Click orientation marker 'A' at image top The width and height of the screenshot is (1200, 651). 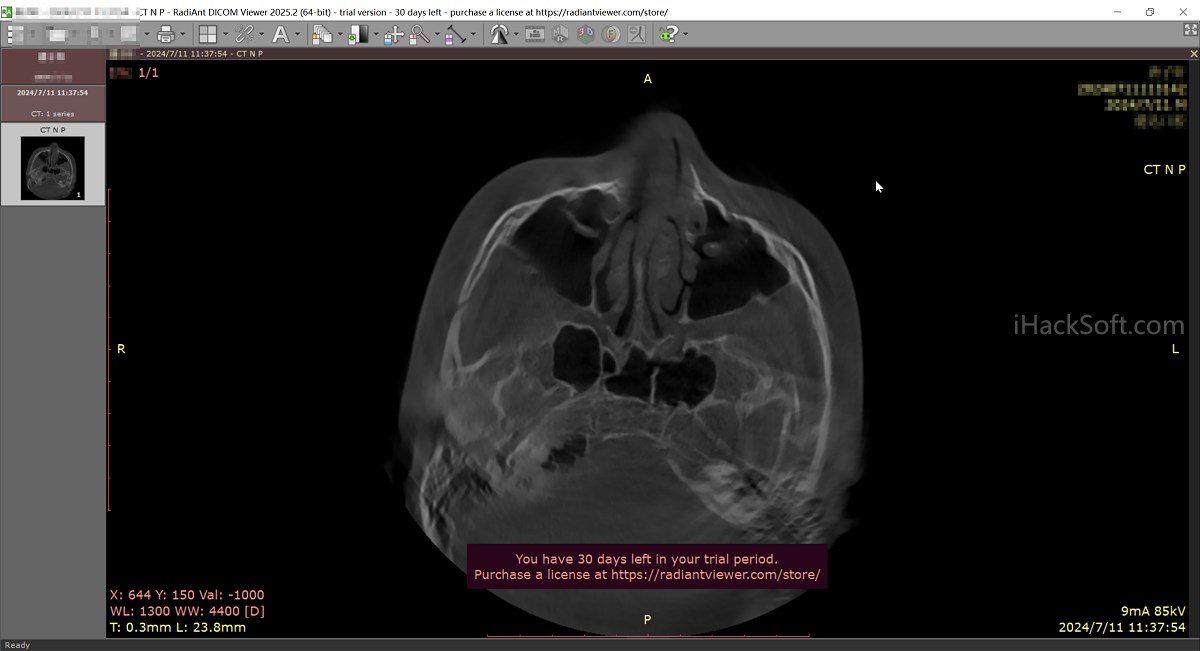(647, 79)
